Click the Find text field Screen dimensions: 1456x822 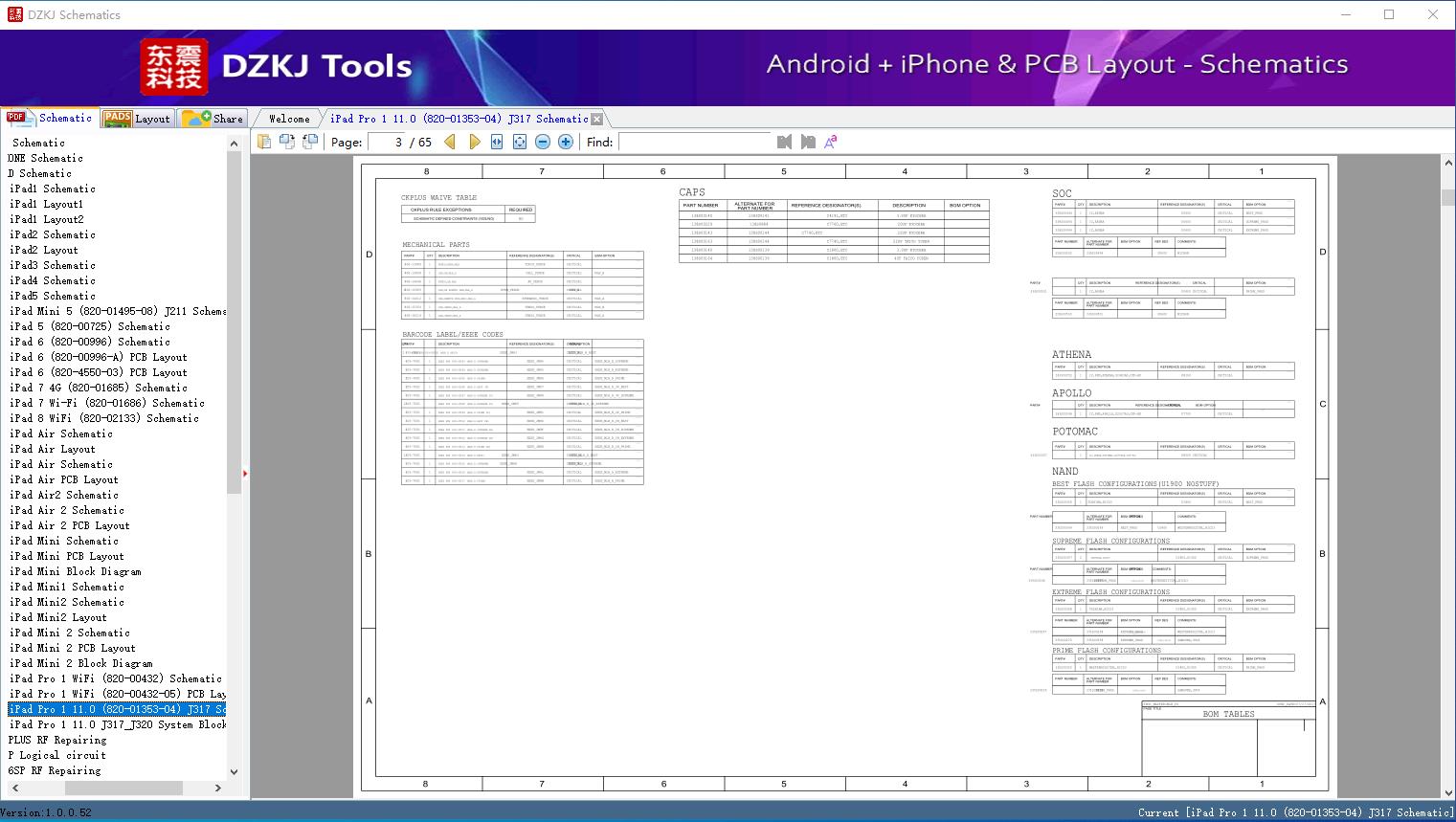695,142
